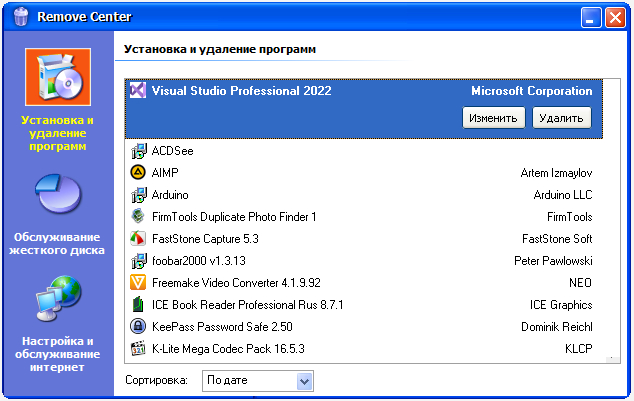Click the Arduino installer icon
Viewport: 634px width, 401px height.
pyautogui.click(x=138, y=195)
